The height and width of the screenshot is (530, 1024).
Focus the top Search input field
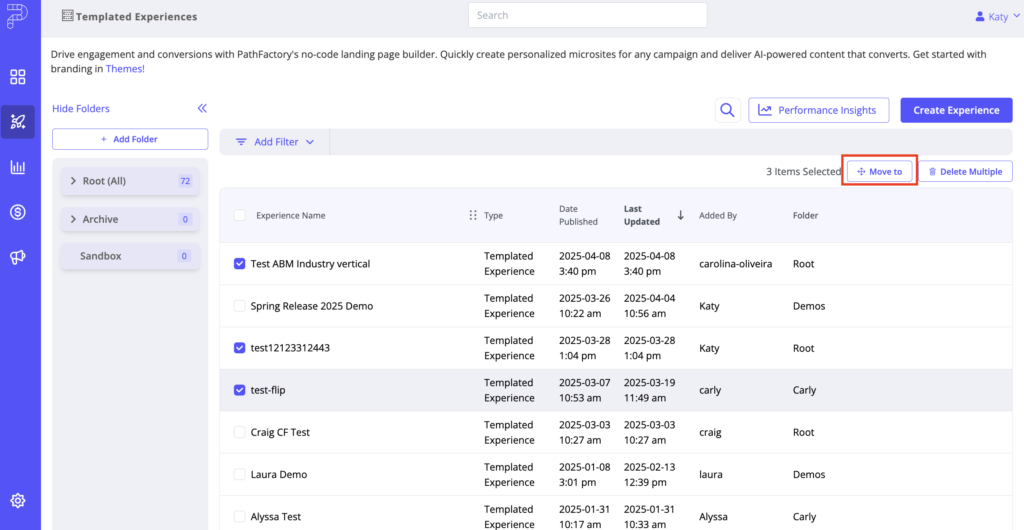coord(588,15)
